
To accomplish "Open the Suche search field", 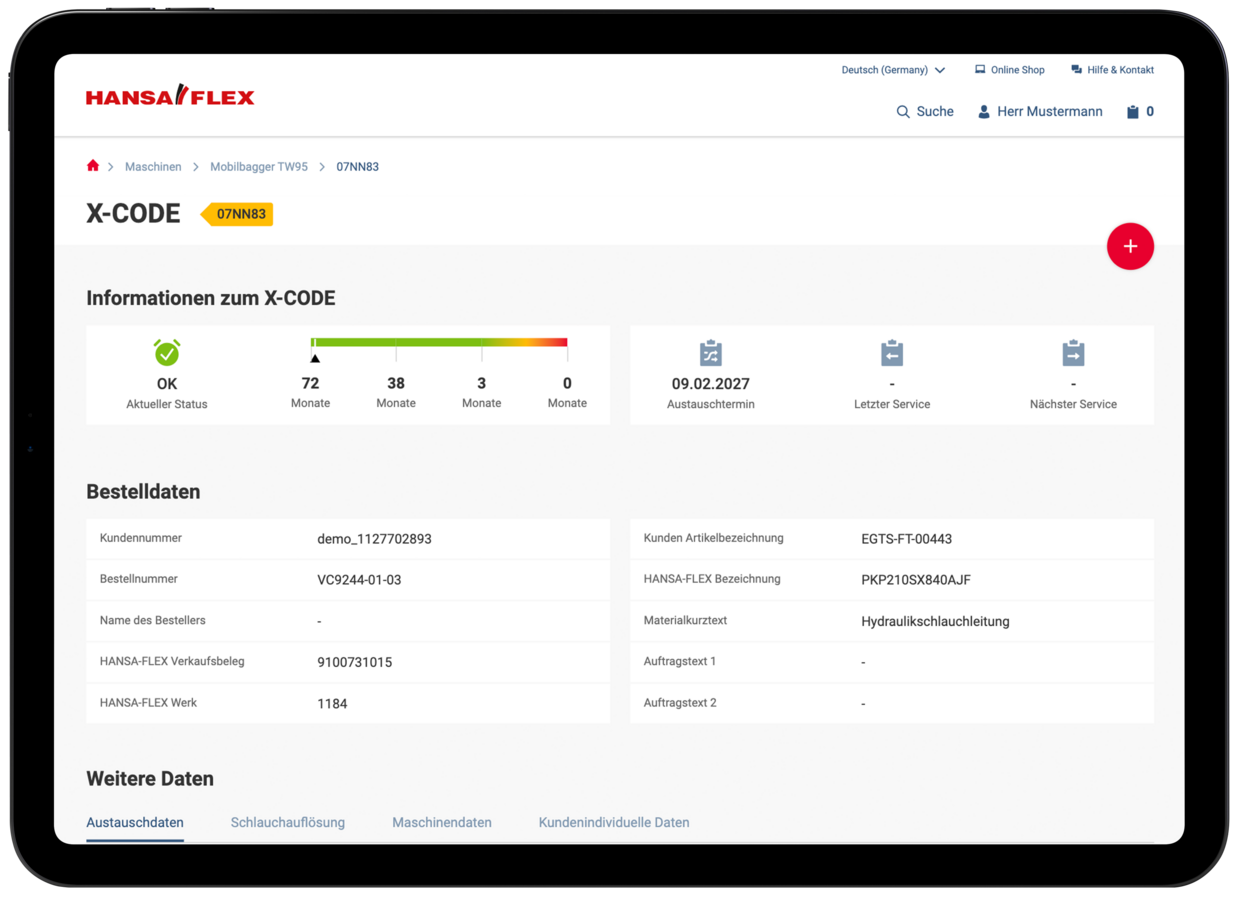I will pos(925,112).
